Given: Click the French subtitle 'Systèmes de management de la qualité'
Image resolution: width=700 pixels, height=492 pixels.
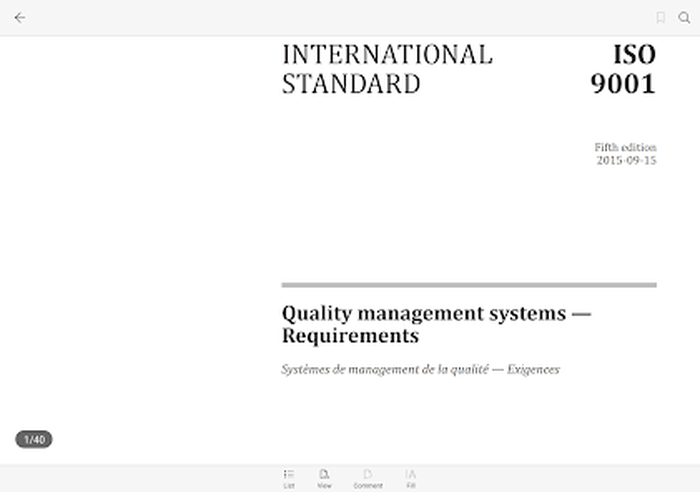Looking at the screenshot, I should 385,370.
